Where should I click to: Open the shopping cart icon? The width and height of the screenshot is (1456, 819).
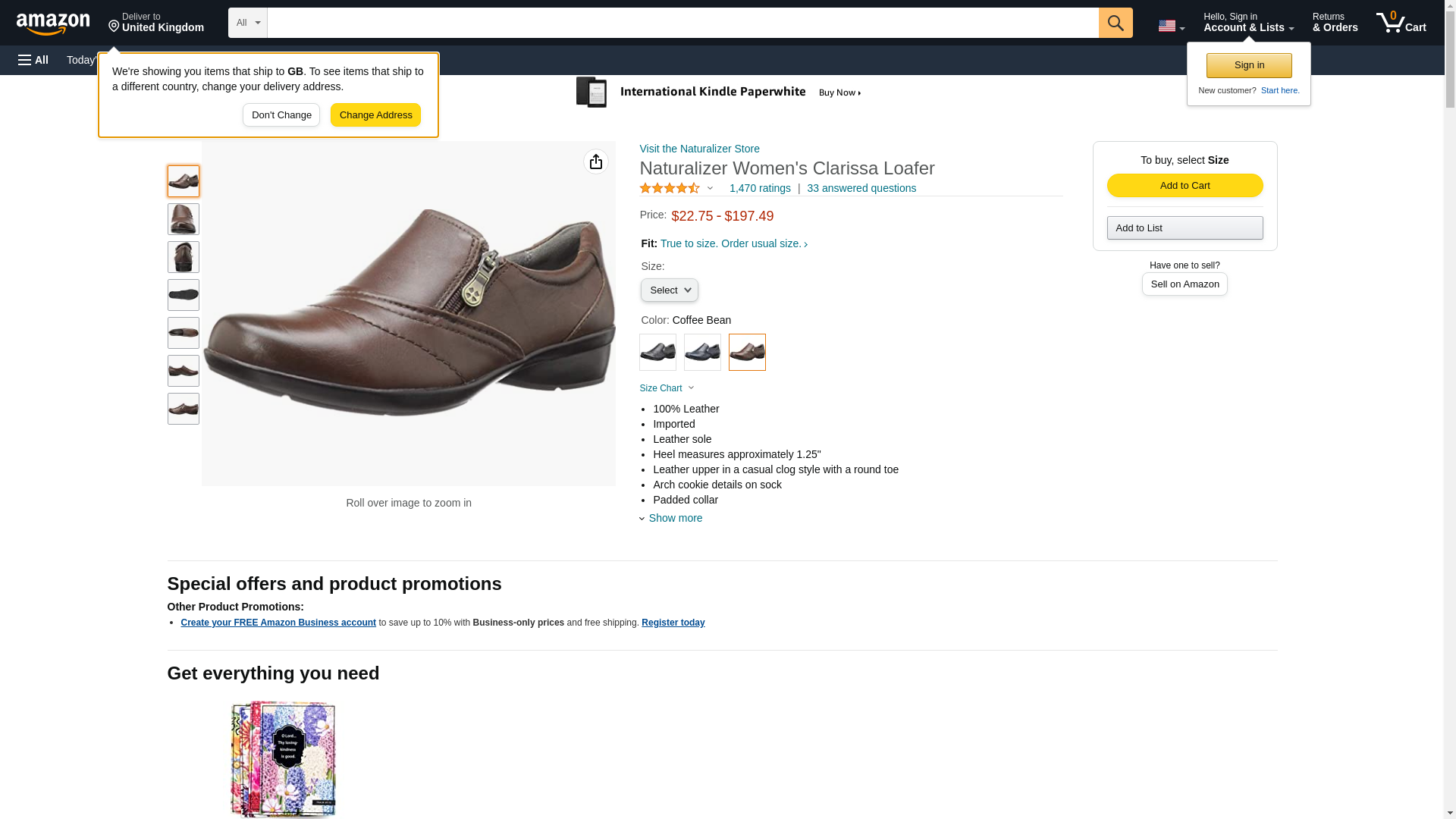pos(1401,23)
